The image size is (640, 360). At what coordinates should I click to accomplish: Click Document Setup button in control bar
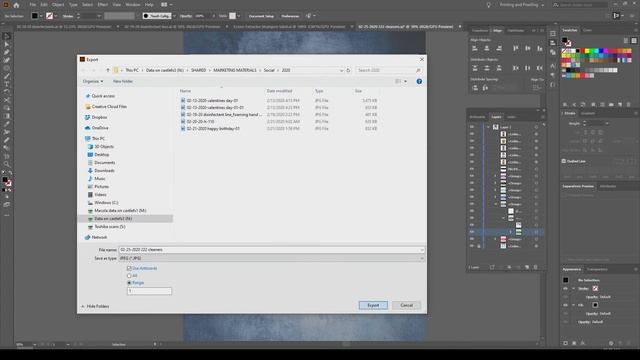(261, 16)
